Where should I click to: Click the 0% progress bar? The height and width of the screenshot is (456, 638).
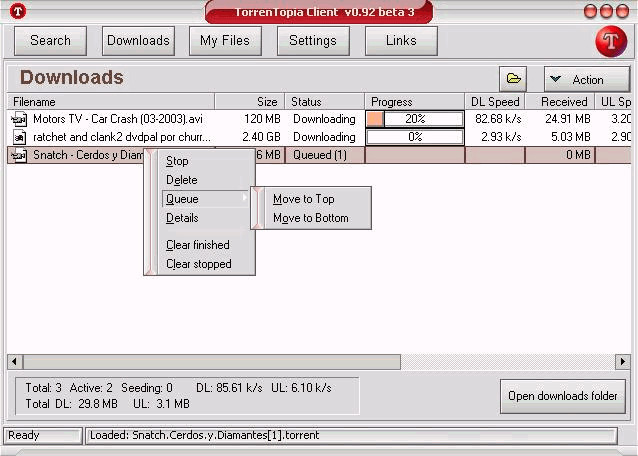click(x=415, y=137)
